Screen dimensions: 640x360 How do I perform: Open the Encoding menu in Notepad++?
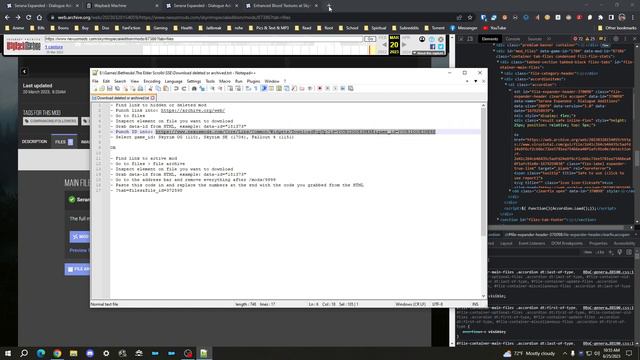[x=152, y=81]
